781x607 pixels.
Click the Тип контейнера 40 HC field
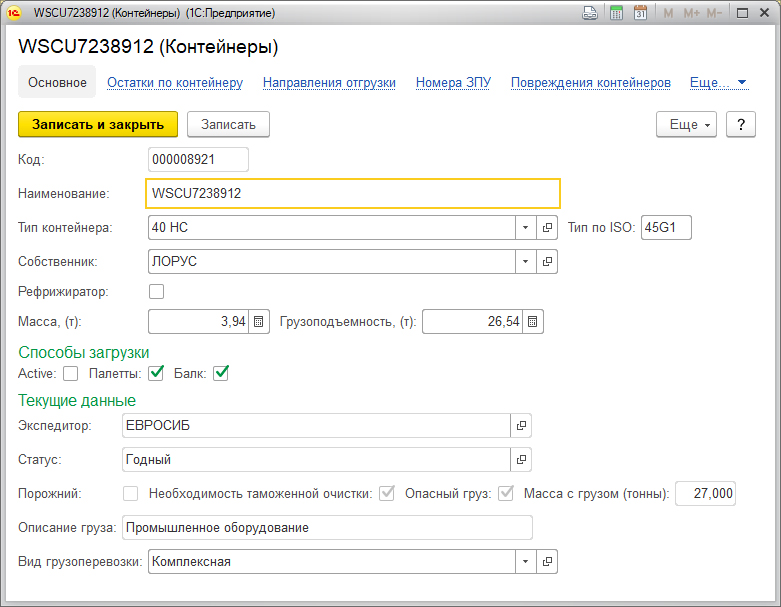(332, 228)
